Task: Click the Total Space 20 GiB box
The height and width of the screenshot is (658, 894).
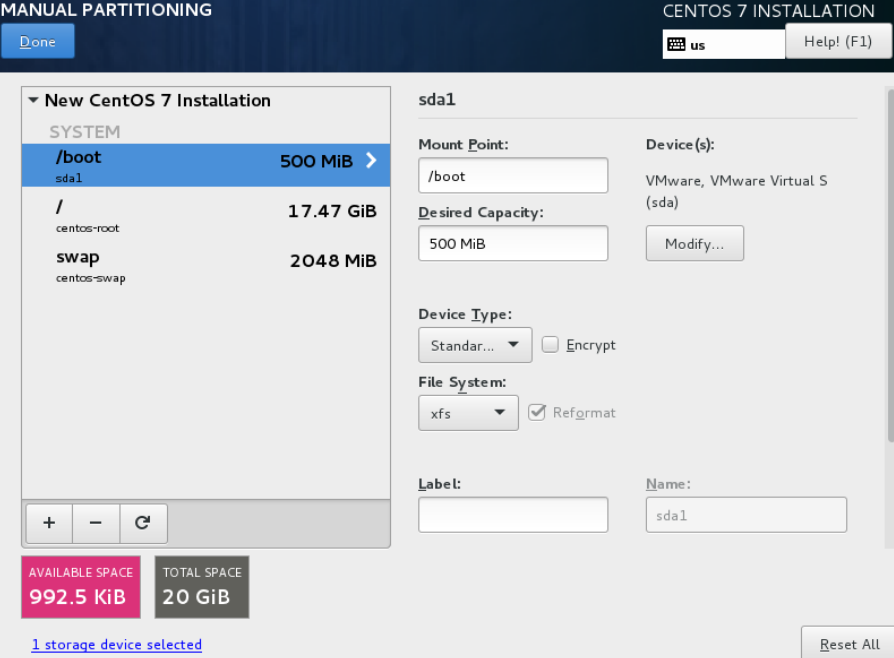Action: pos(202,587)
